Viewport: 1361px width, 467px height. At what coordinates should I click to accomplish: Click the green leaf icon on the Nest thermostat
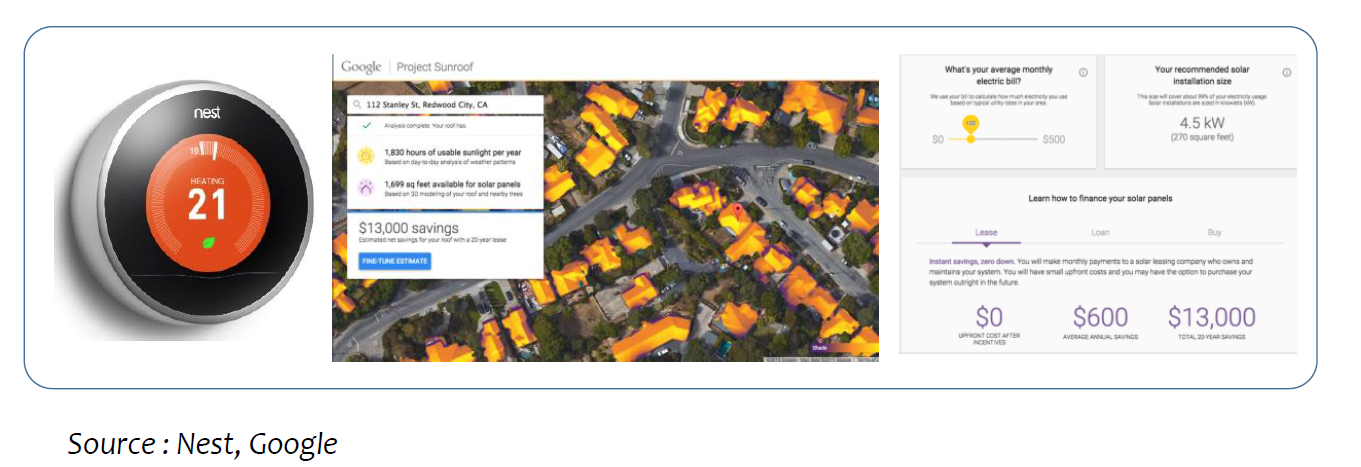209,243
